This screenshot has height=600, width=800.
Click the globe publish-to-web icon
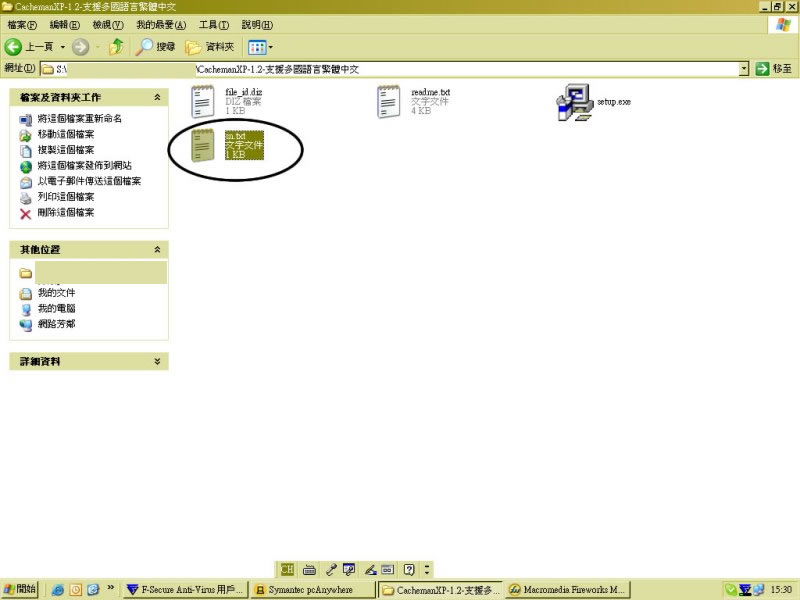coord(26,167)
